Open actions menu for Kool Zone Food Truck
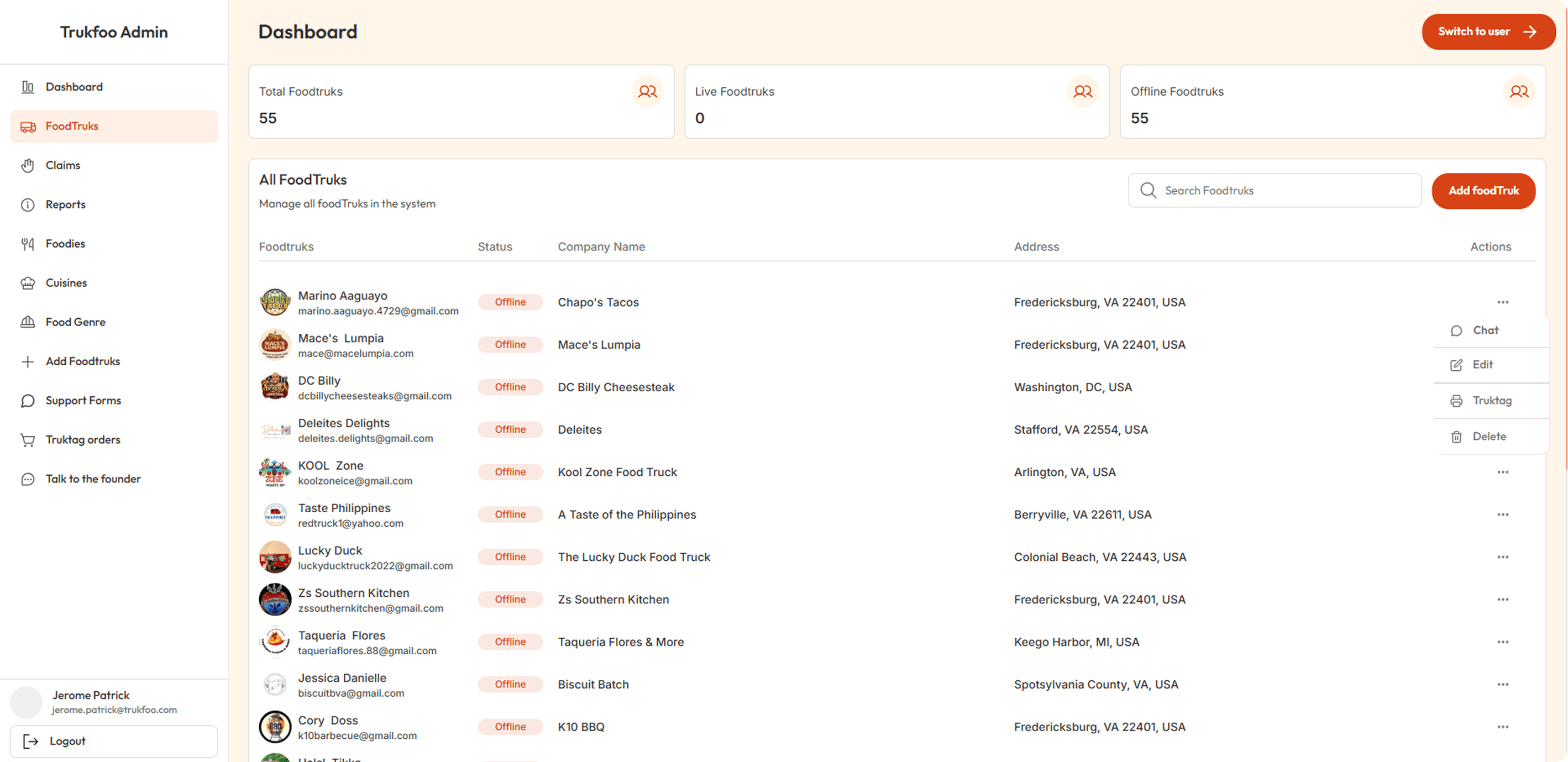 click(1503, 472)
